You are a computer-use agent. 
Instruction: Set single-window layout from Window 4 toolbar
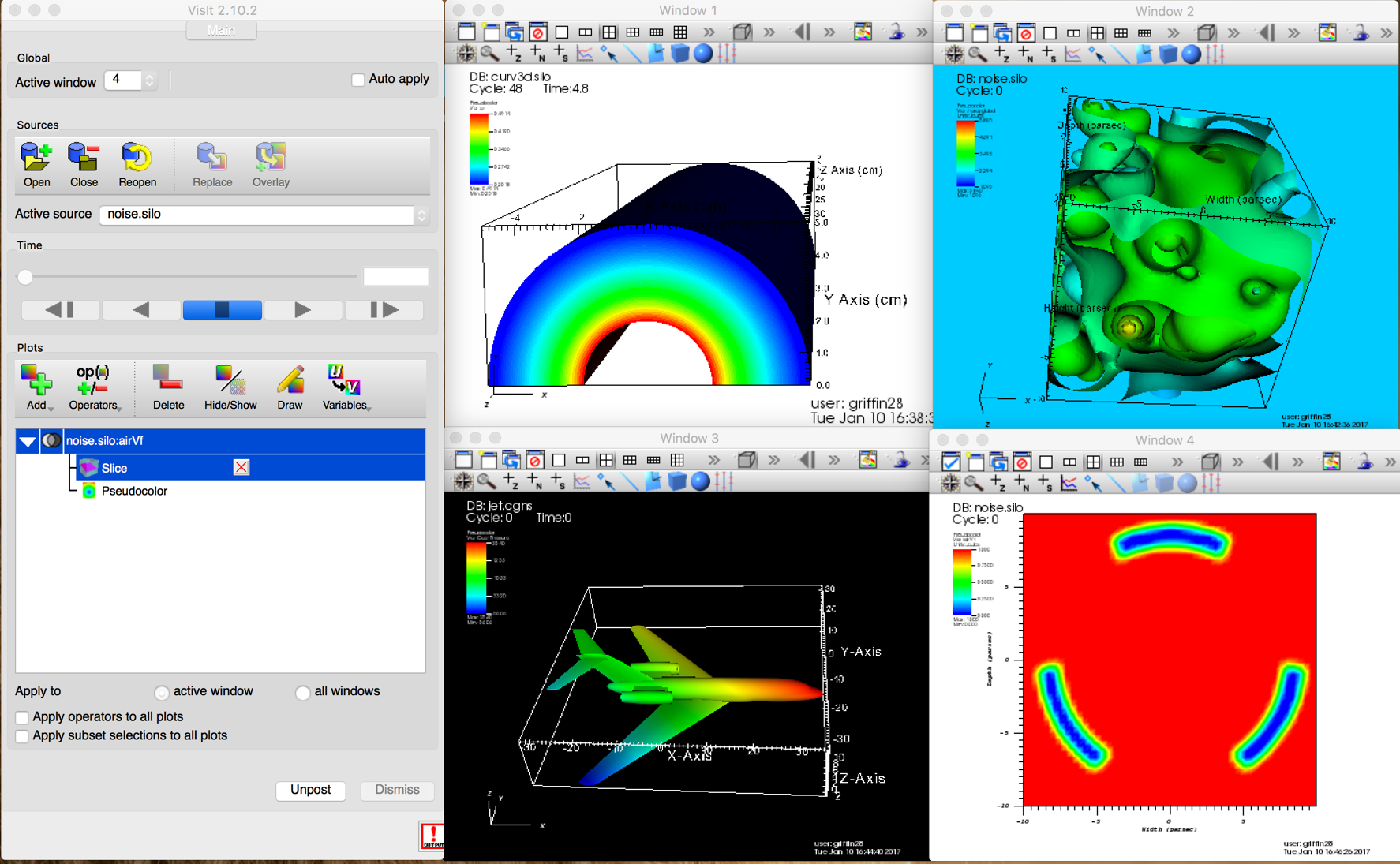click(x=1046, y=462)
